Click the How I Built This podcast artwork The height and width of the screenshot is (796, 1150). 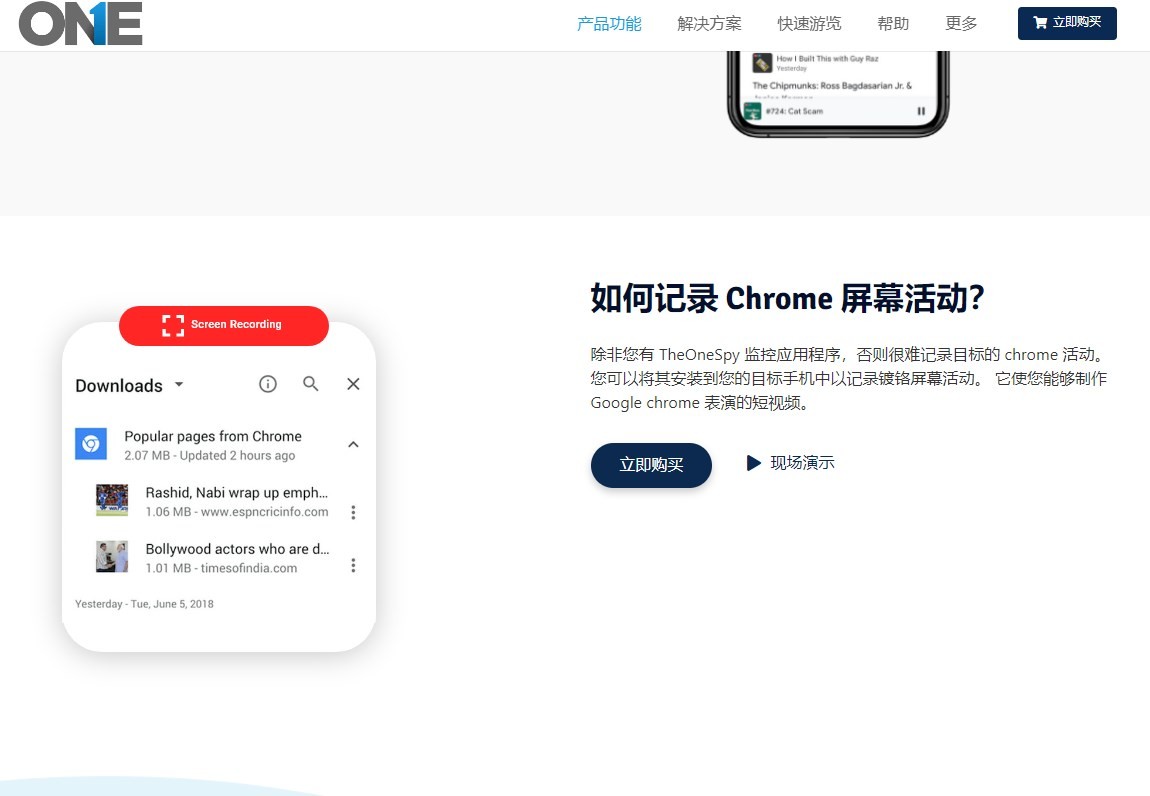(761, 63)
